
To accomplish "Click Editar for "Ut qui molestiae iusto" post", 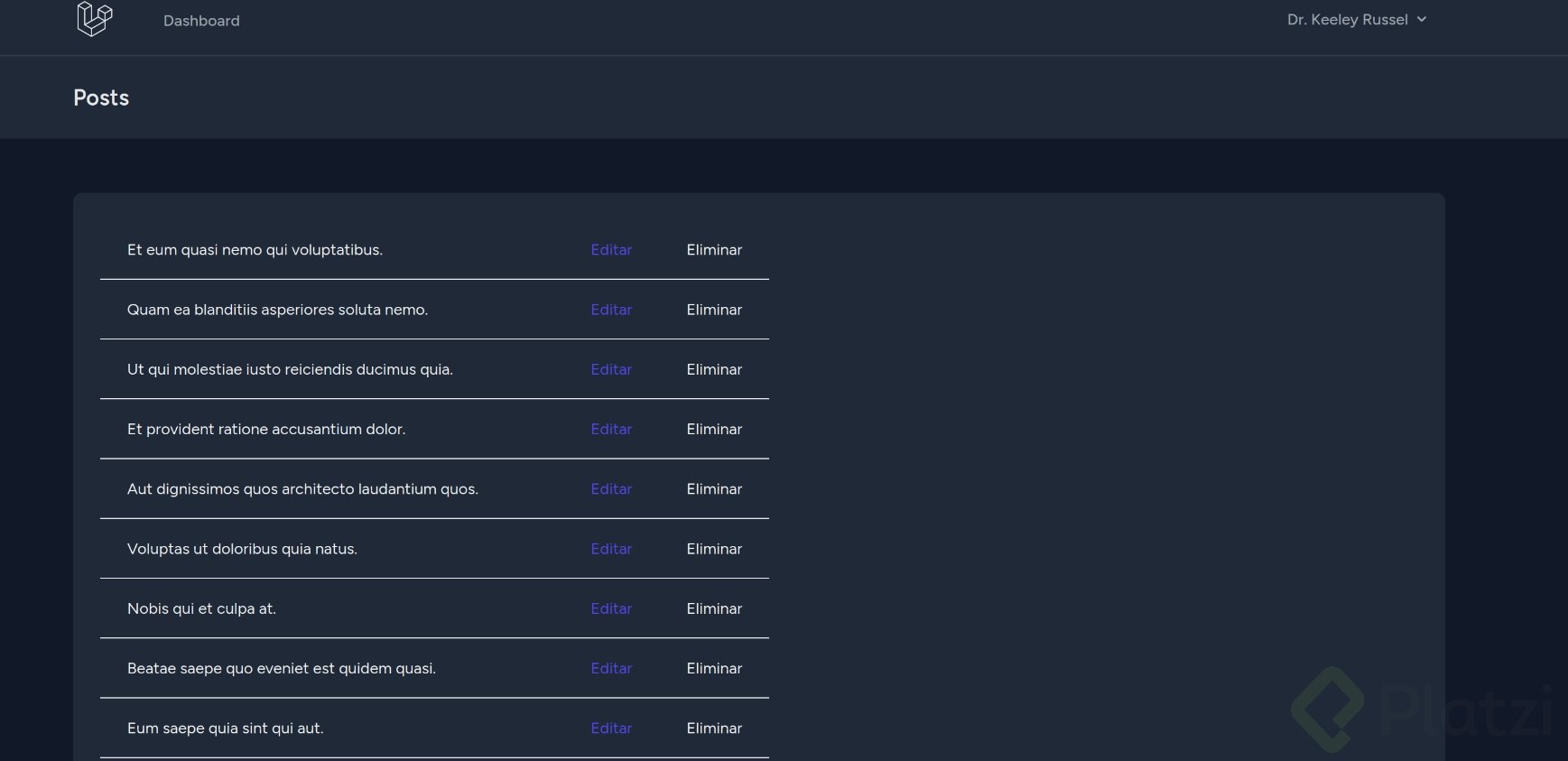I will [611, 369].
